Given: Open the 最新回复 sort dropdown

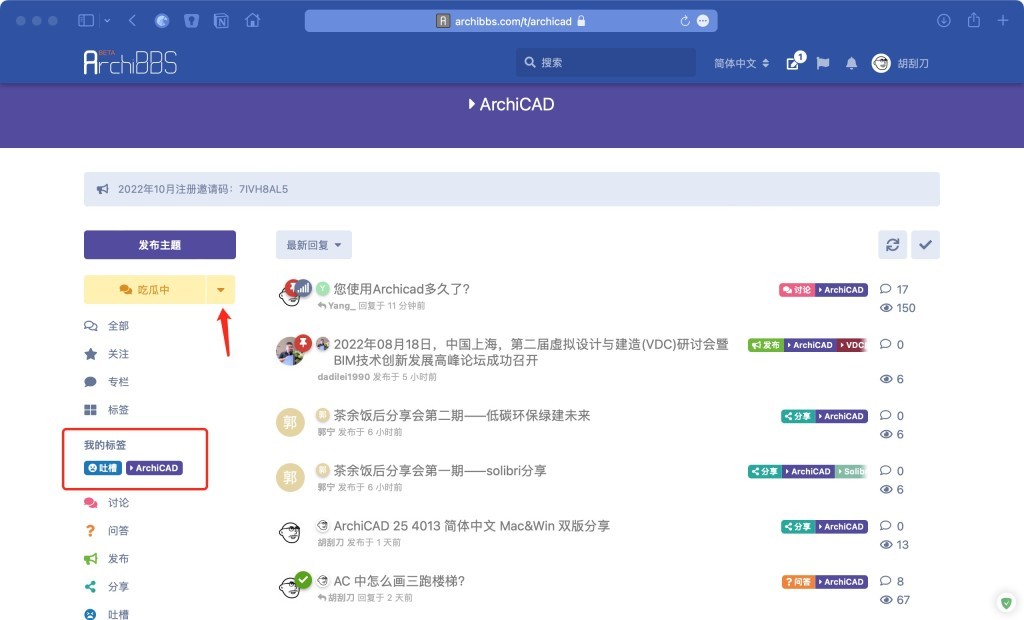Looking at the screenshot, I should click(313, 245).
